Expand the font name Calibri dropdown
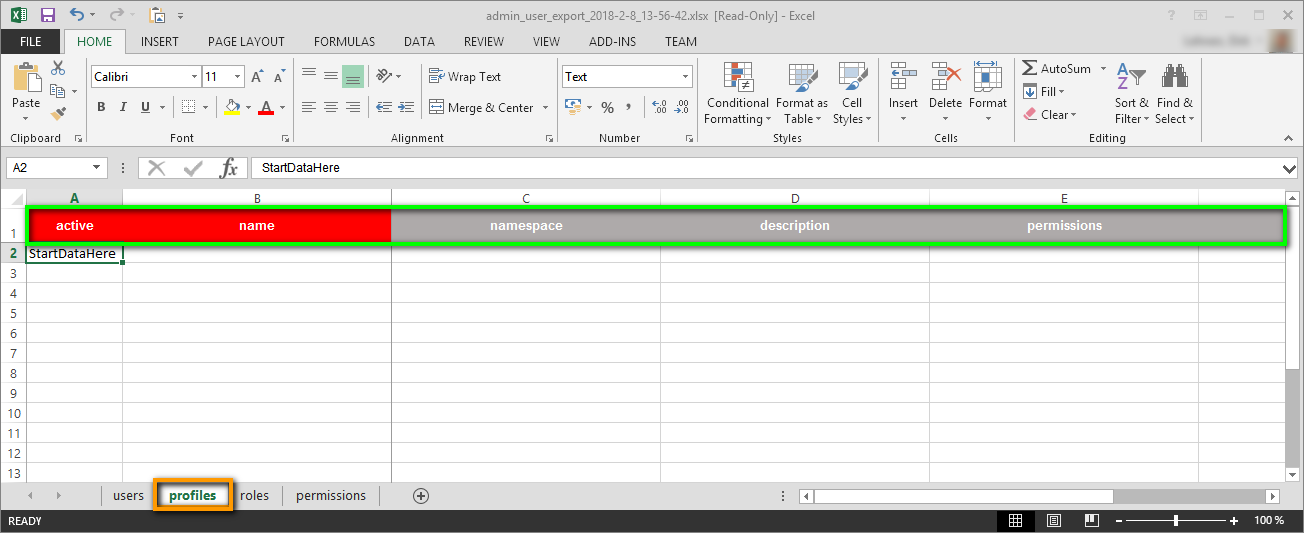Image resolution: width=1304 pixels, height=533 pixels. pos(194,77)
